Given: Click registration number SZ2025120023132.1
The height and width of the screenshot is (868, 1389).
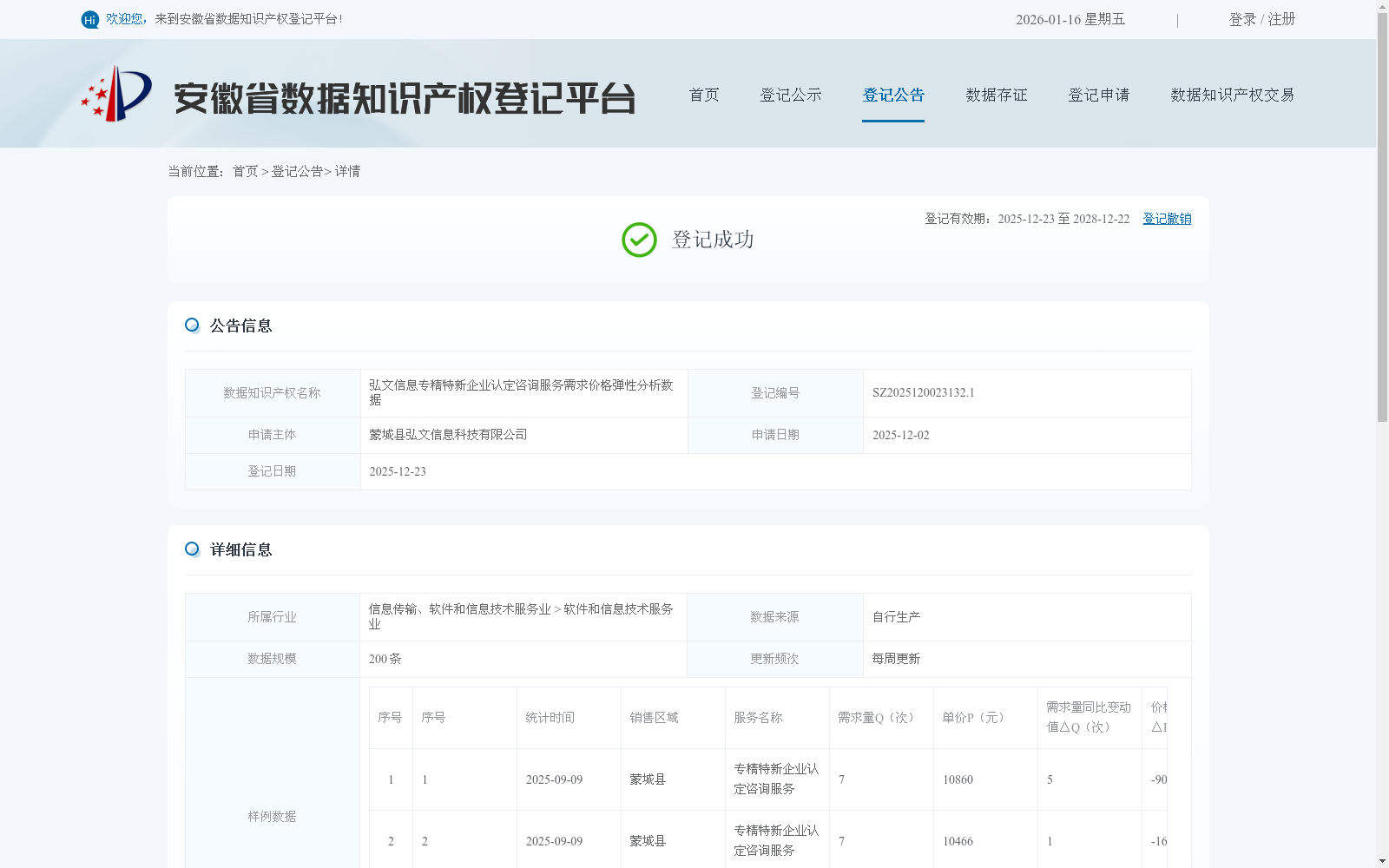Looking at the screenshot, I should pyautogui.click(x=924, y=393).
